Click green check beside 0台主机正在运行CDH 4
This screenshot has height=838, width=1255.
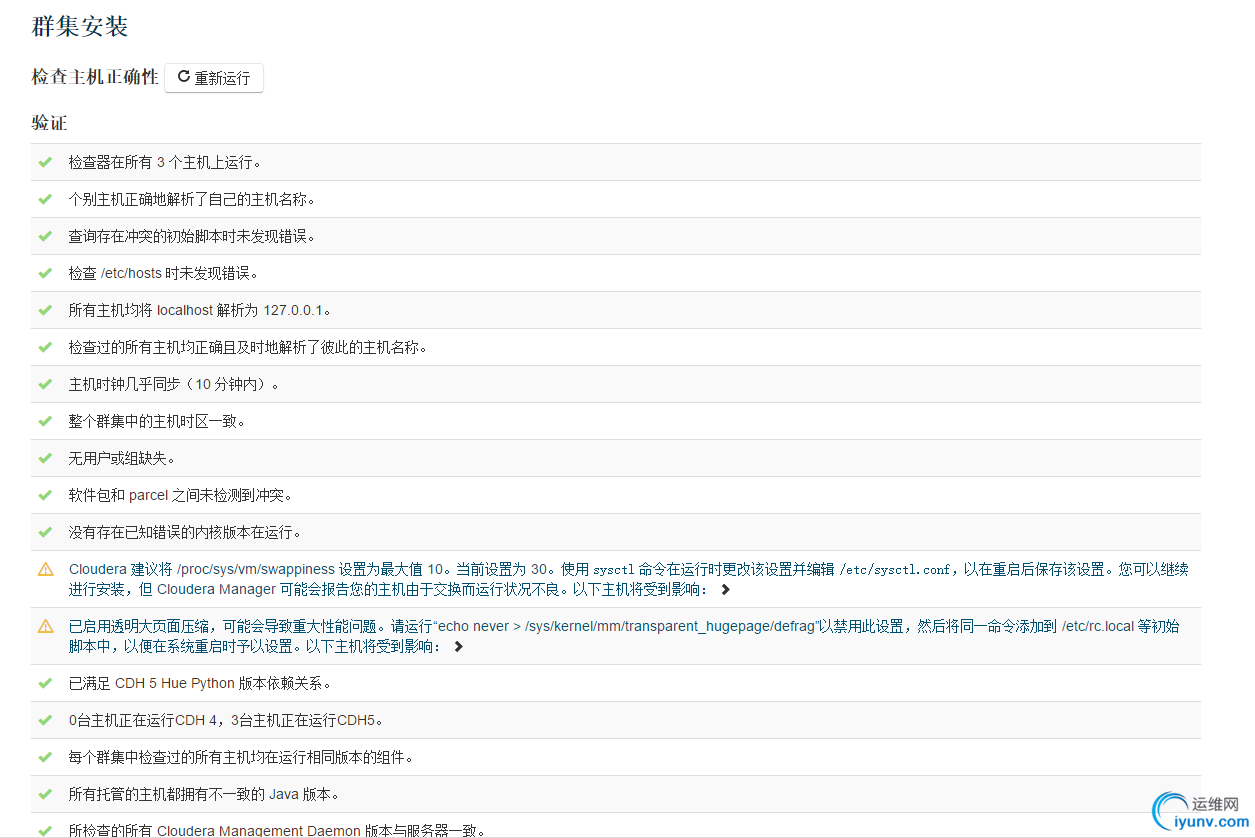point(45,720)
